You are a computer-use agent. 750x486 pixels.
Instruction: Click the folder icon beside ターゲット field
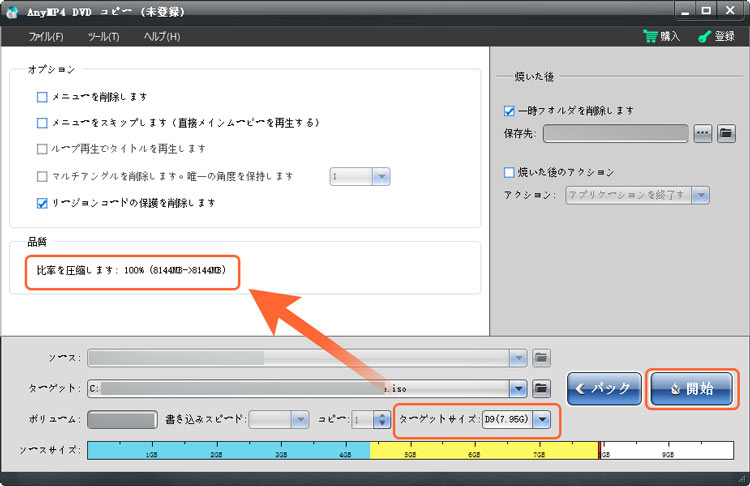(541, 388)
